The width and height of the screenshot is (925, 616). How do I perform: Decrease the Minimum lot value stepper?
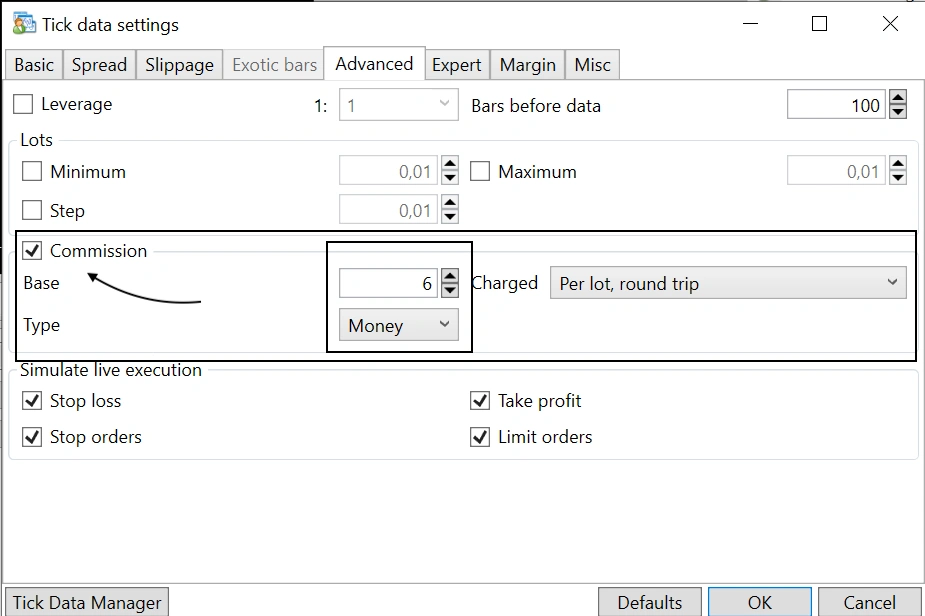coord(449,176)
